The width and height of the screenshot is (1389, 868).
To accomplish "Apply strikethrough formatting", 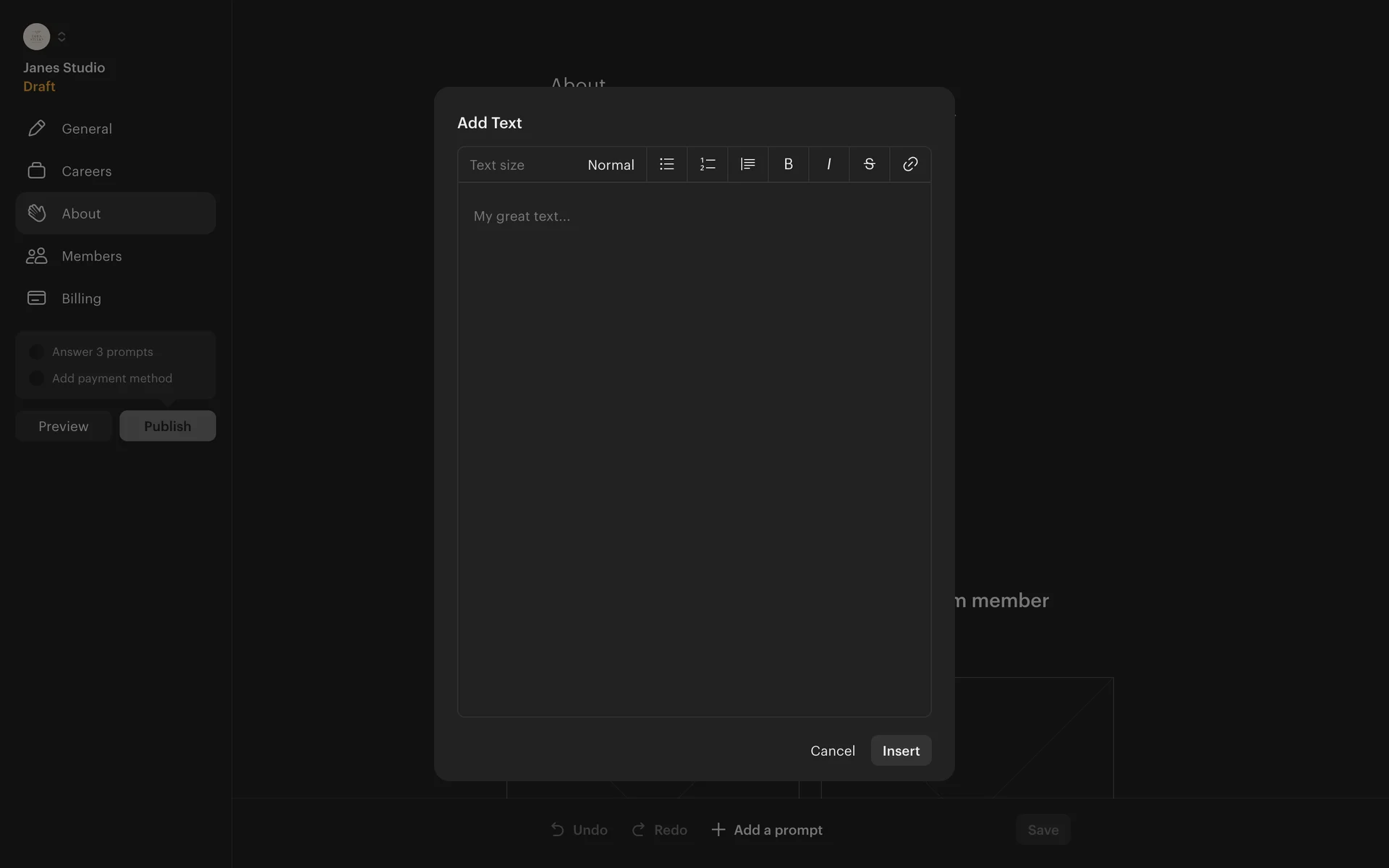I will coord(869,164).
